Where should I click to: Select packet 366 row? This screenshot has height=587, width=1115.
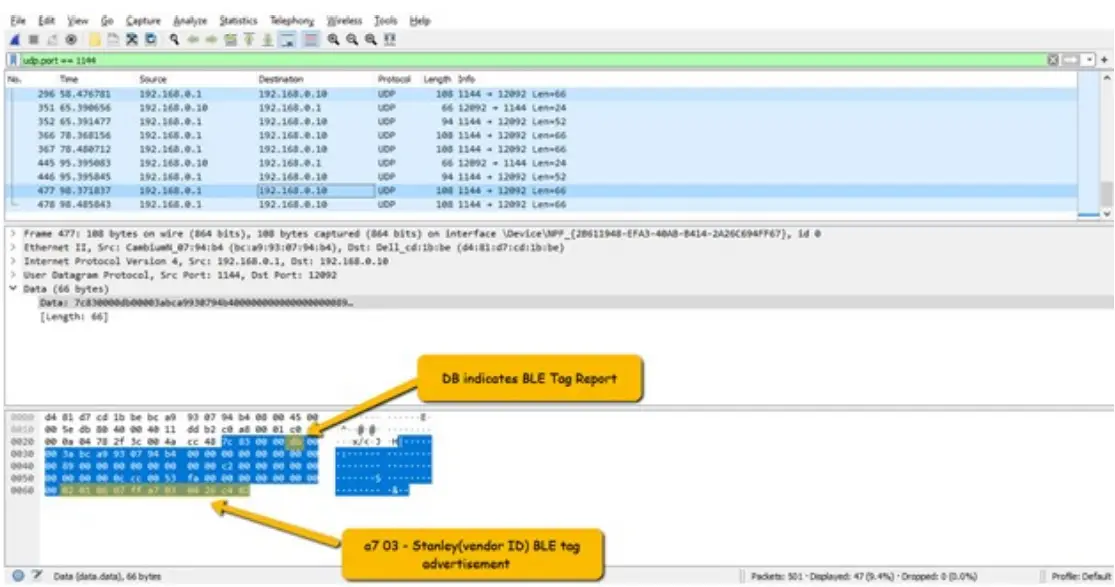pyautogui.click(x=542, y=135)
